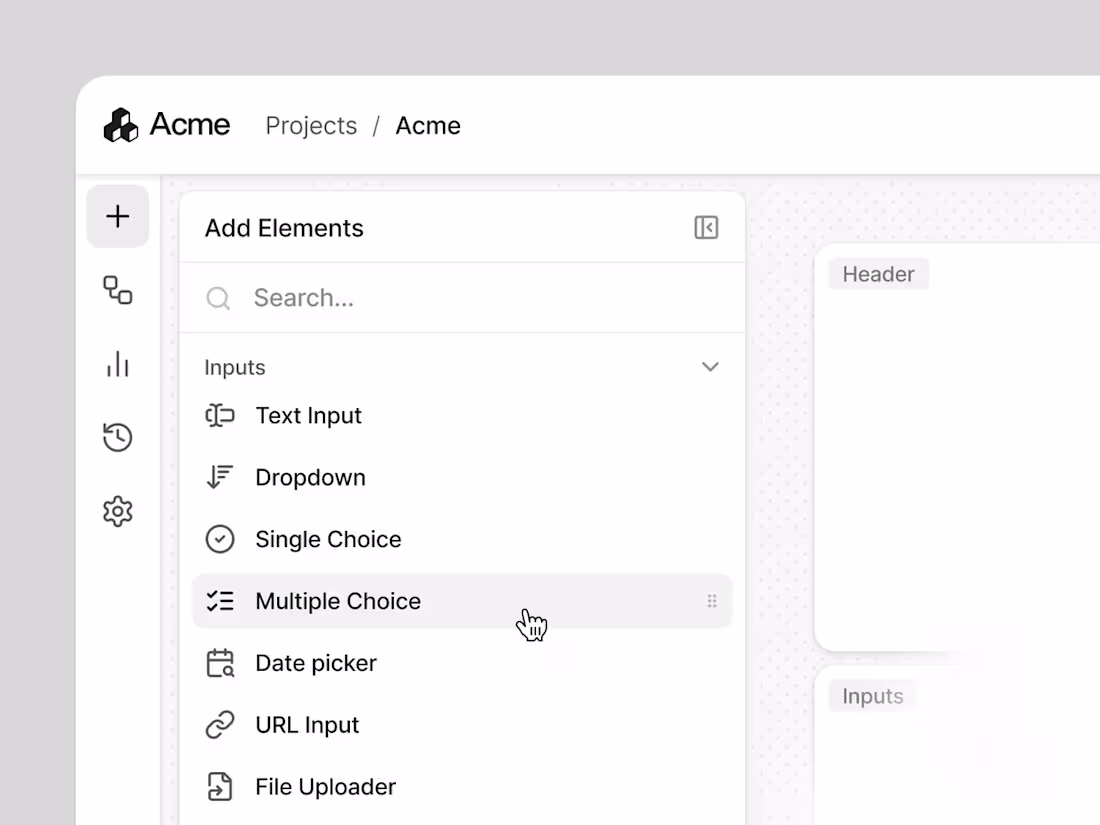This screenshot has width=1100, height=825.
Task: Open Settings via the gear icon
Action: 118,511
